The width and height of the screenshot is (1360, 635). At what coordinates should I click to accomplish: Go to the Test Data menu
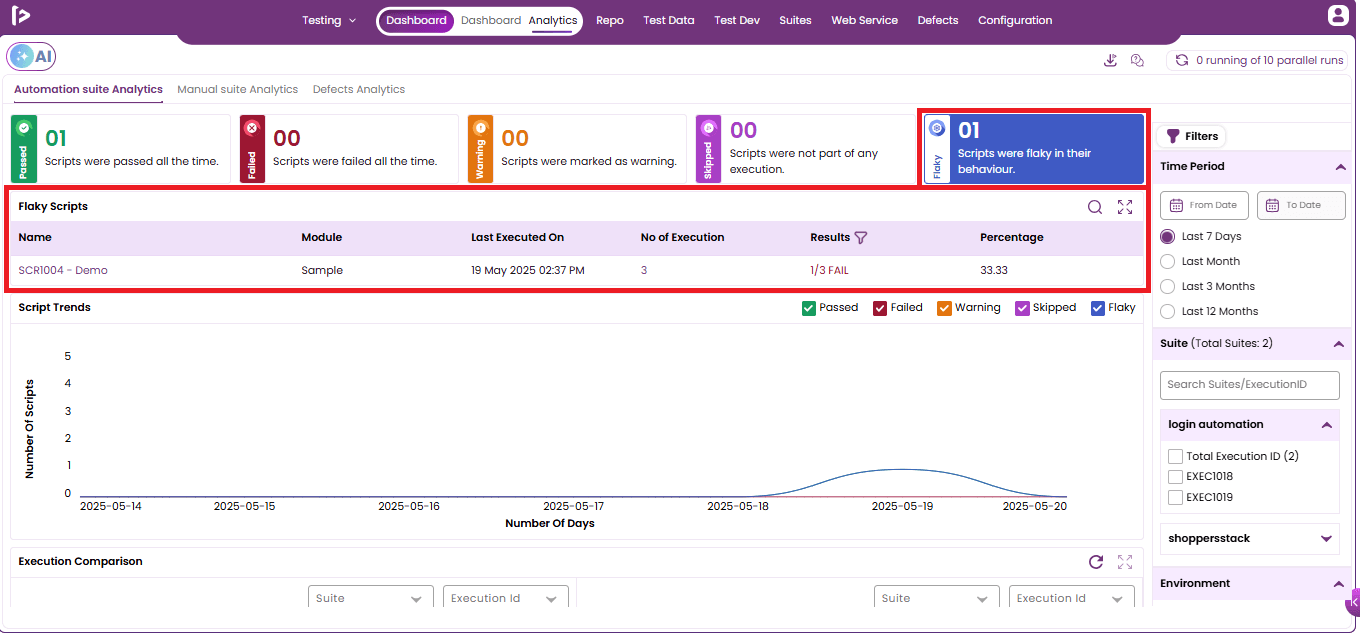(669, 20)
